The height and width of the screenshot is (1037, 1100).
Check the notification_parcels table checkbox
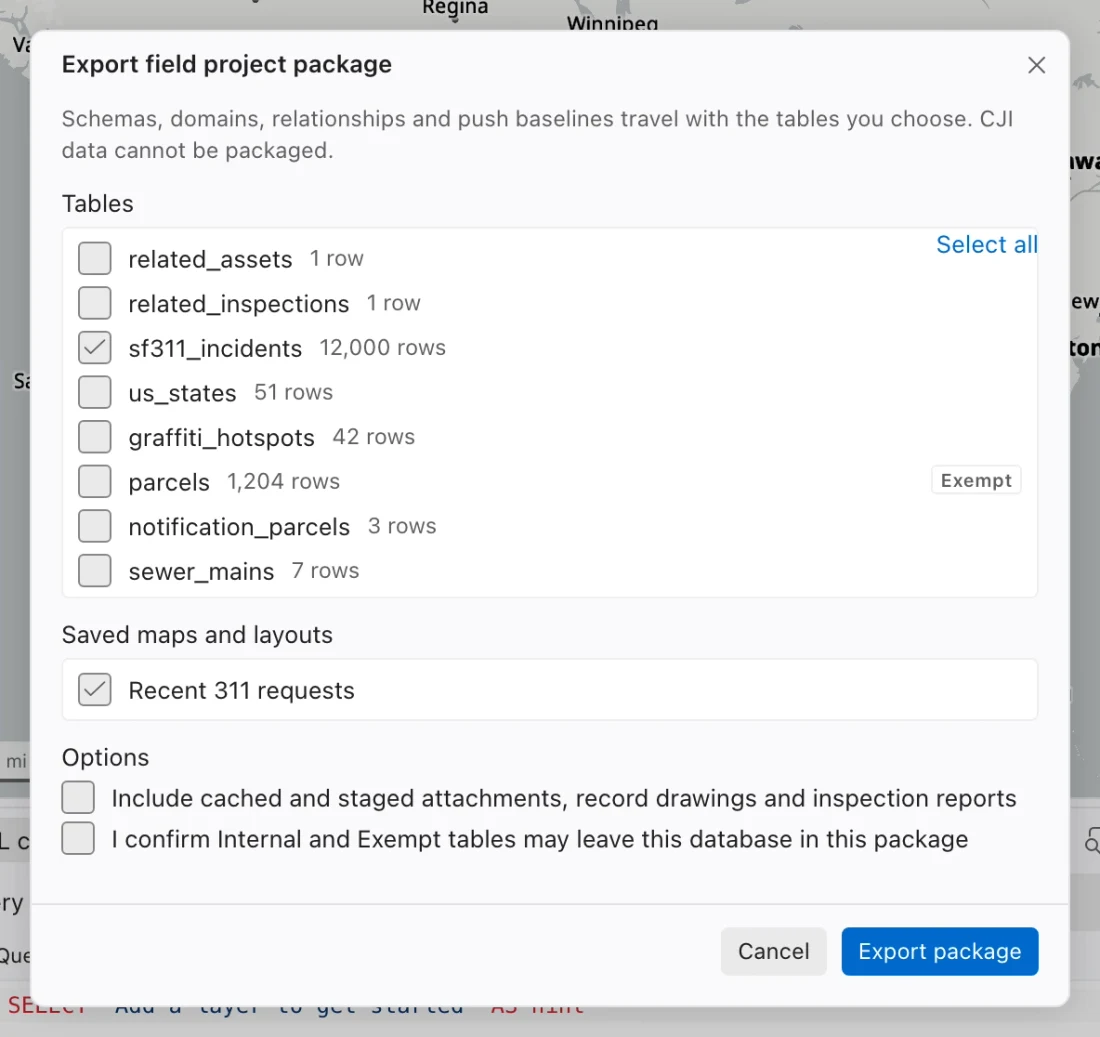(x=95, y=526)
